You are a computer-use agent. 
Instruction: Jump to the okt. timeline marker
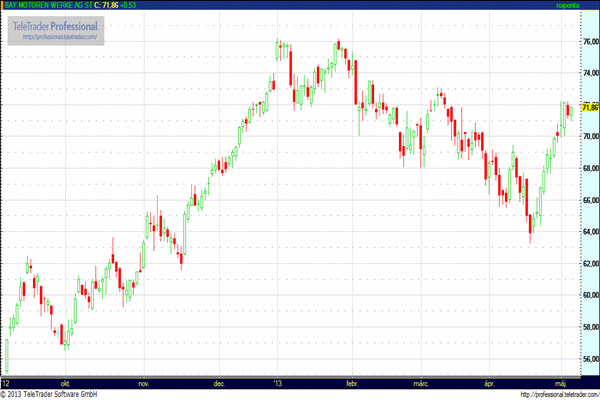click(65, 382)
